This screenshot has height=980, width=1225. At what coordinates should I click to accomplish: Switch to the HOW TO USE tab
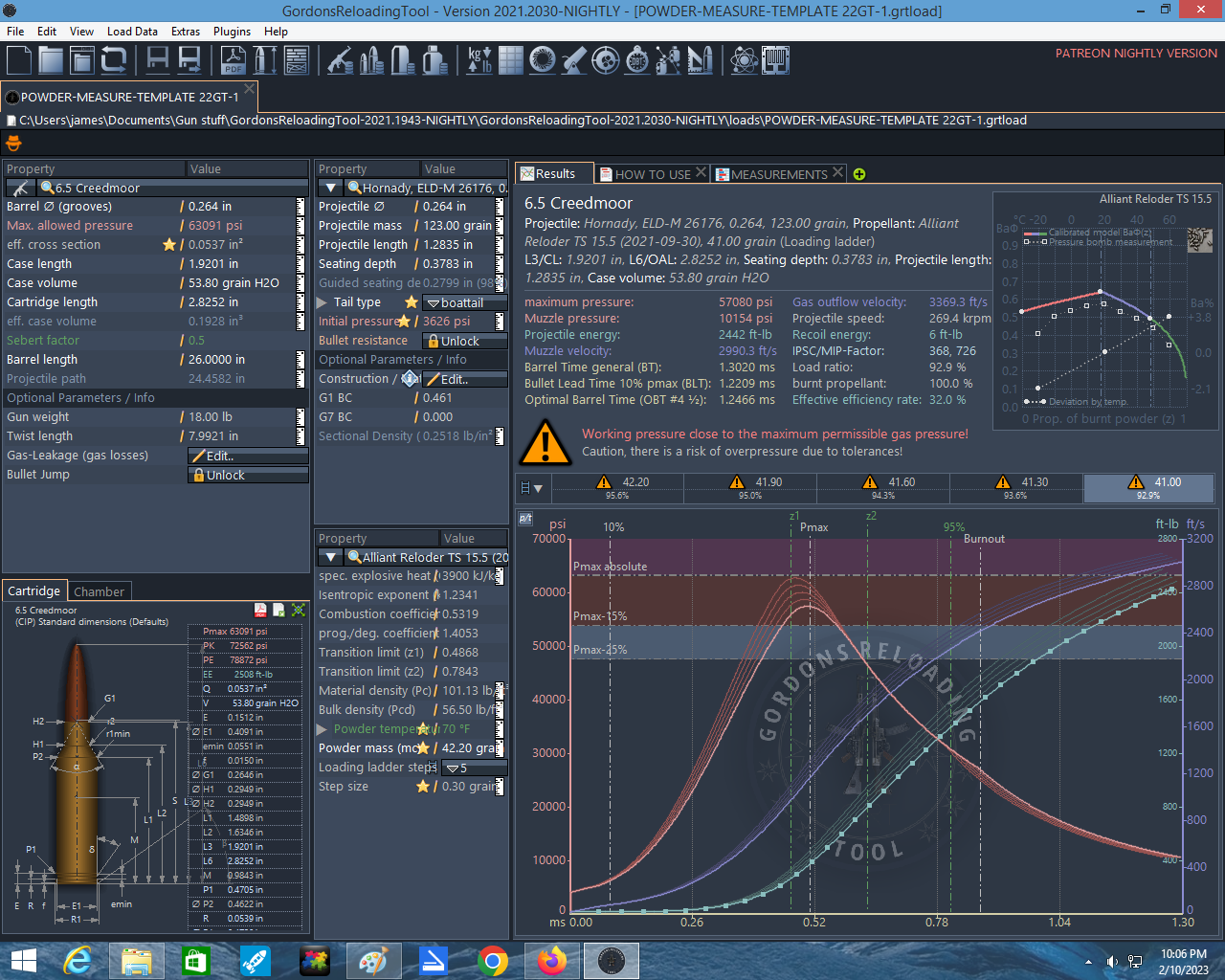click(653, 174)
